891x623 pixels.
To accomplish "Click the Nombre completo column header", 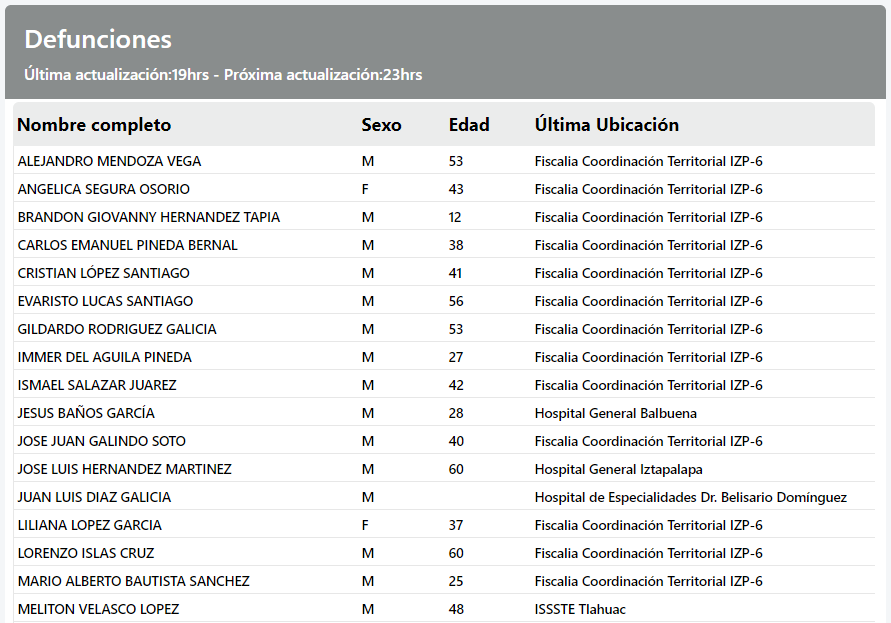I will 94,125.
